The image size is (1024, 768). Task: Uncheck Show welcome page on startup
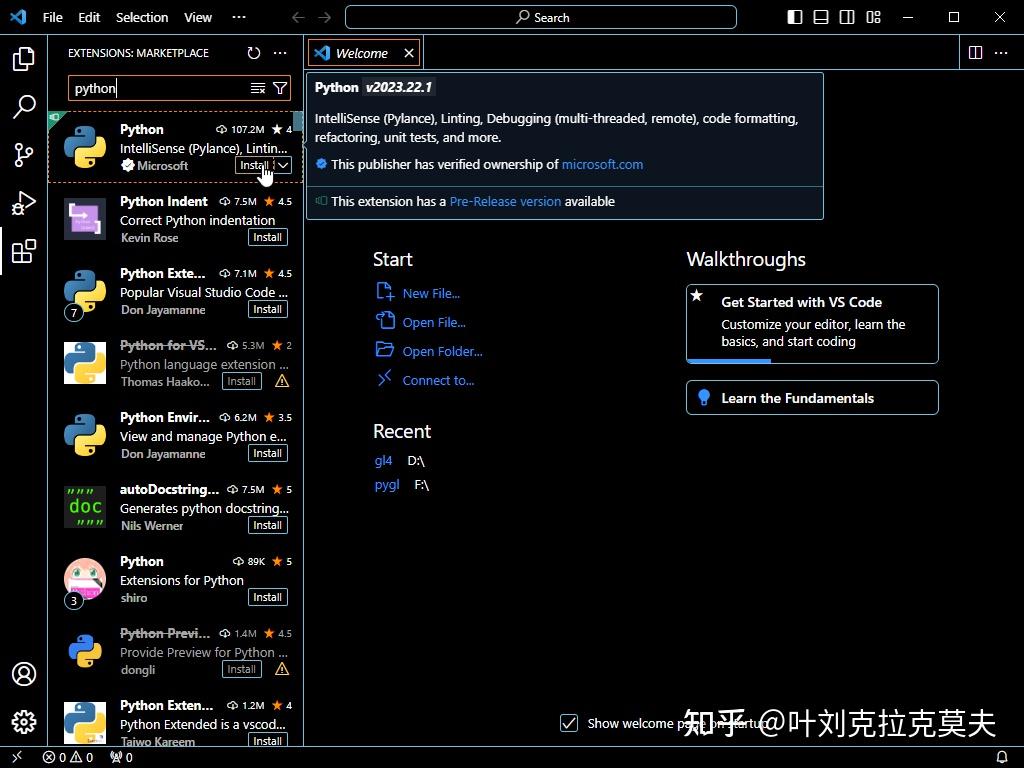(x=569, y=723)
